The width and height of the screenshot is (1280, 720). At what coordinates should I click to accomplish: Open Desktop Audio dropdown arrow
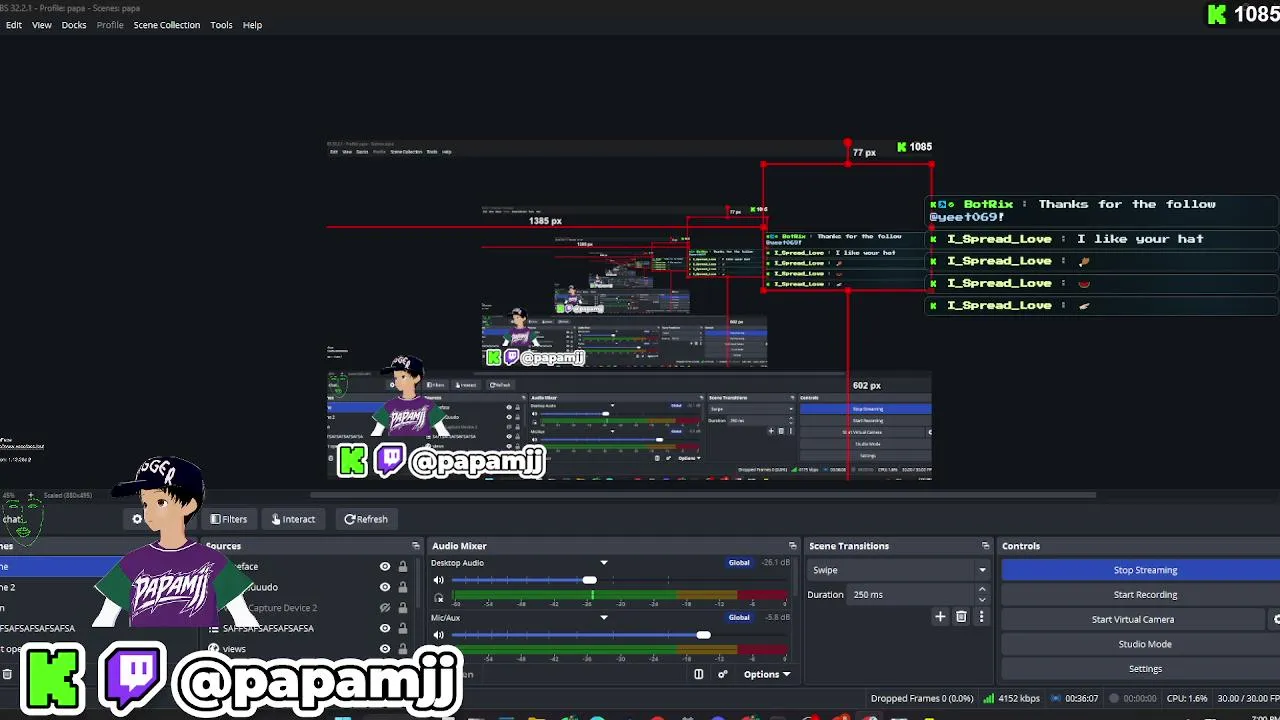(x=604, y=563)
